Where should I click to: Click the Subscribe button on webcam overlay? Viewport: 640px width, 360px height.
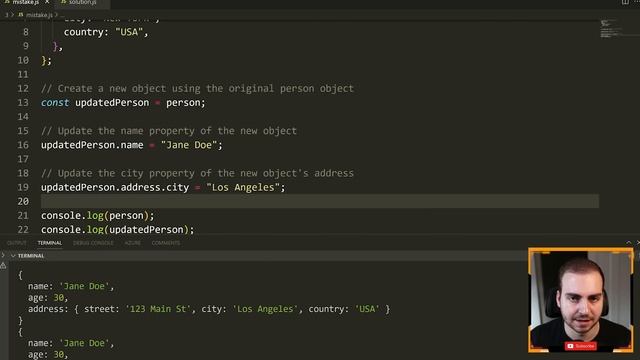pyautogui.click(x=580, y=346)
